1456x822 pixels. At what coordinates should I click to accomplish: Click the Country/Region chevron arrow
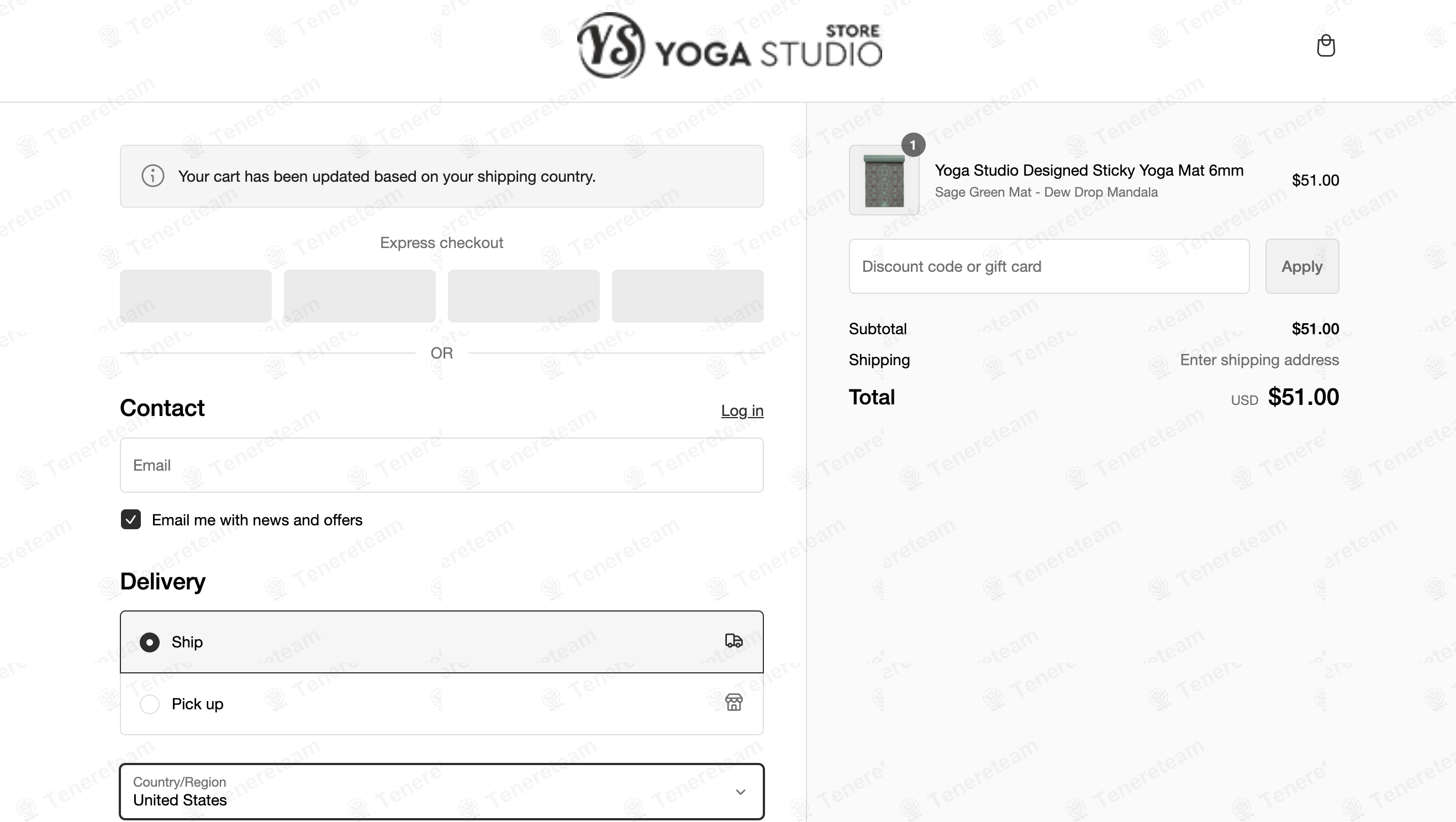(740, 792)
